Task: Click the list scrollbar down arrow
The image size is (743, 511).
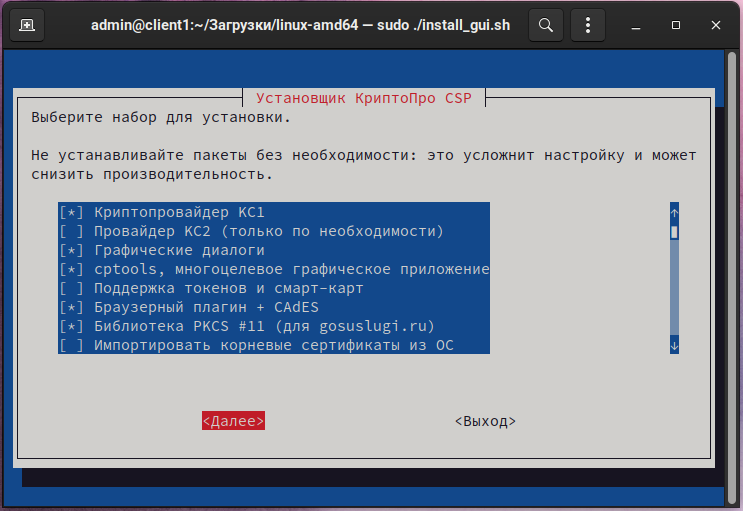Action: [674, 345]
